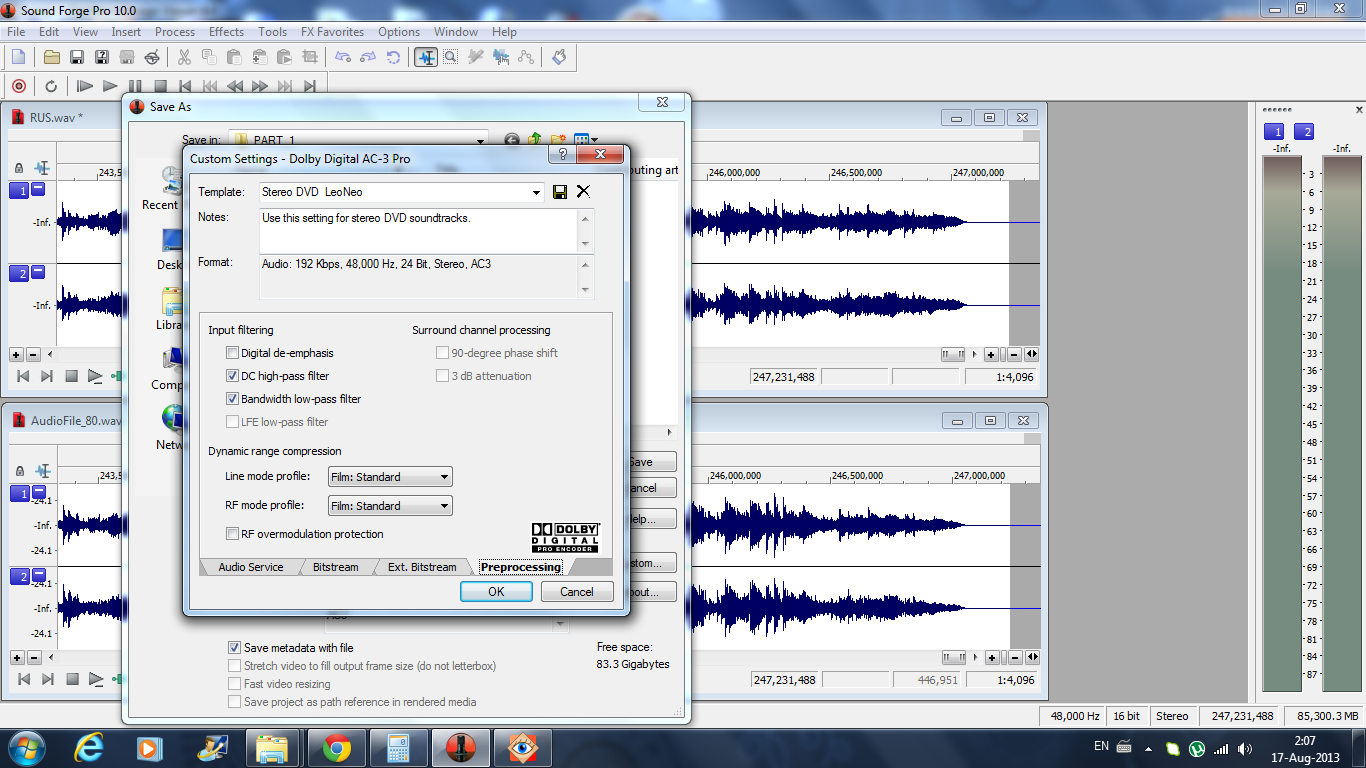This screenshot has width=1366, height=768.
Task: Click the Redo arrow toolbar icon
Action: (368, 57)
